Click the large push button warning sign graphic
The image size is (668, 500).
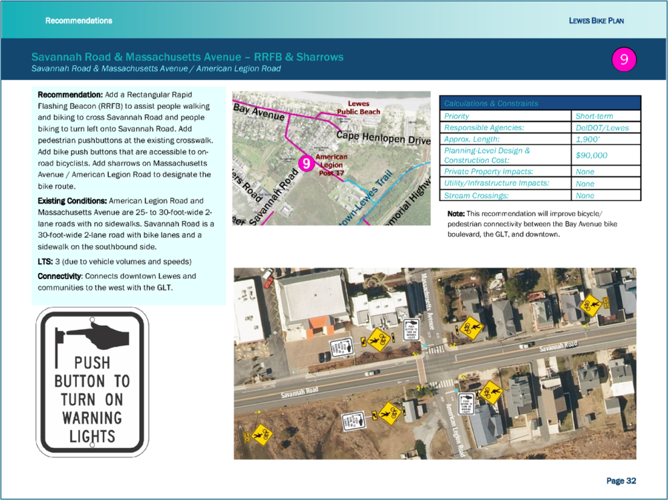92,382
